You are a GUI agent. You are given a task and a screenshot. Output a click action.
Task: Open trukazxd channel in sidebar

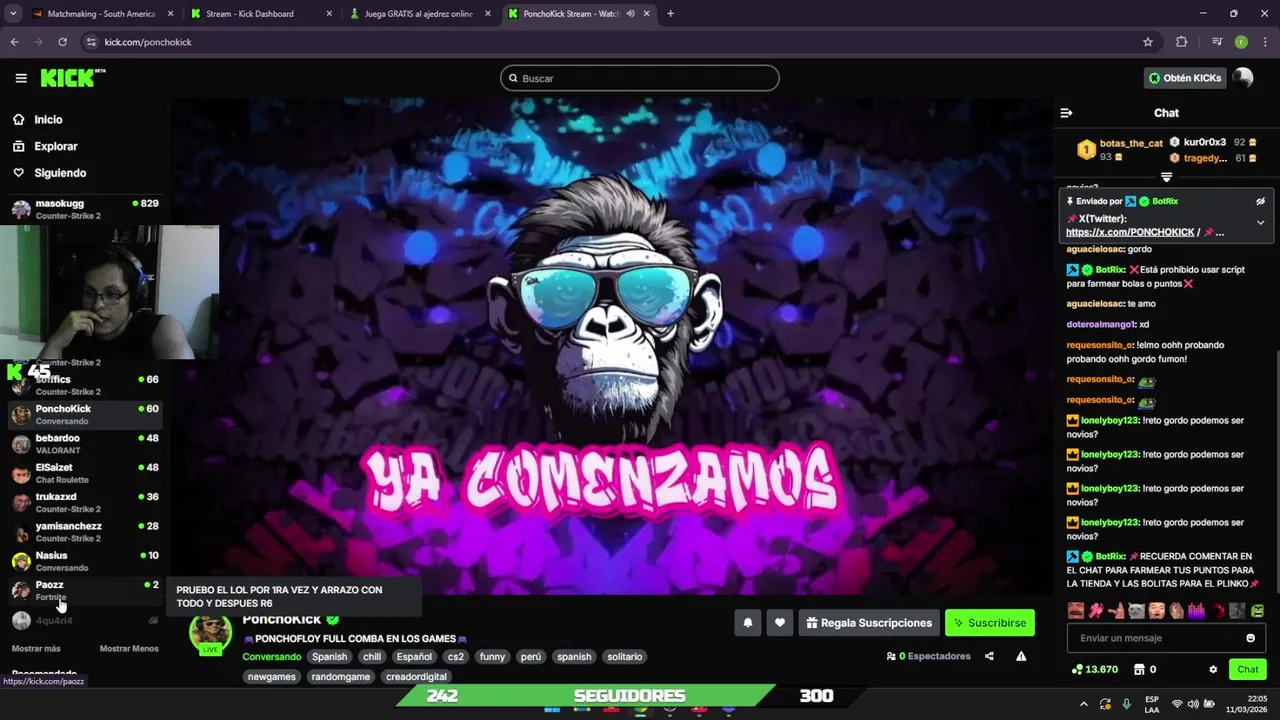pos(84,502)
